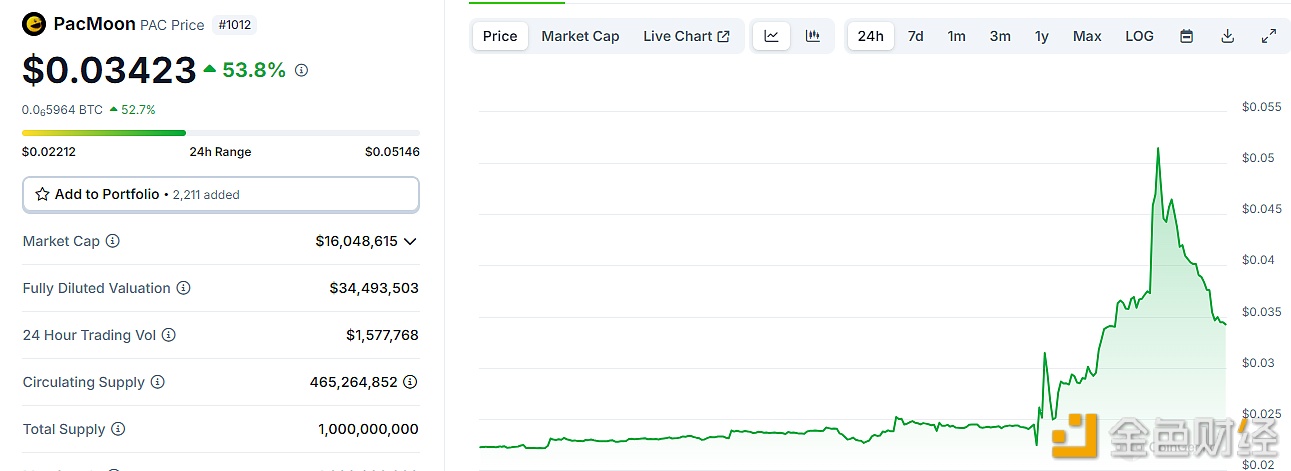
Task: Click Add to Portfolio button
Action: tap(221, 194)
